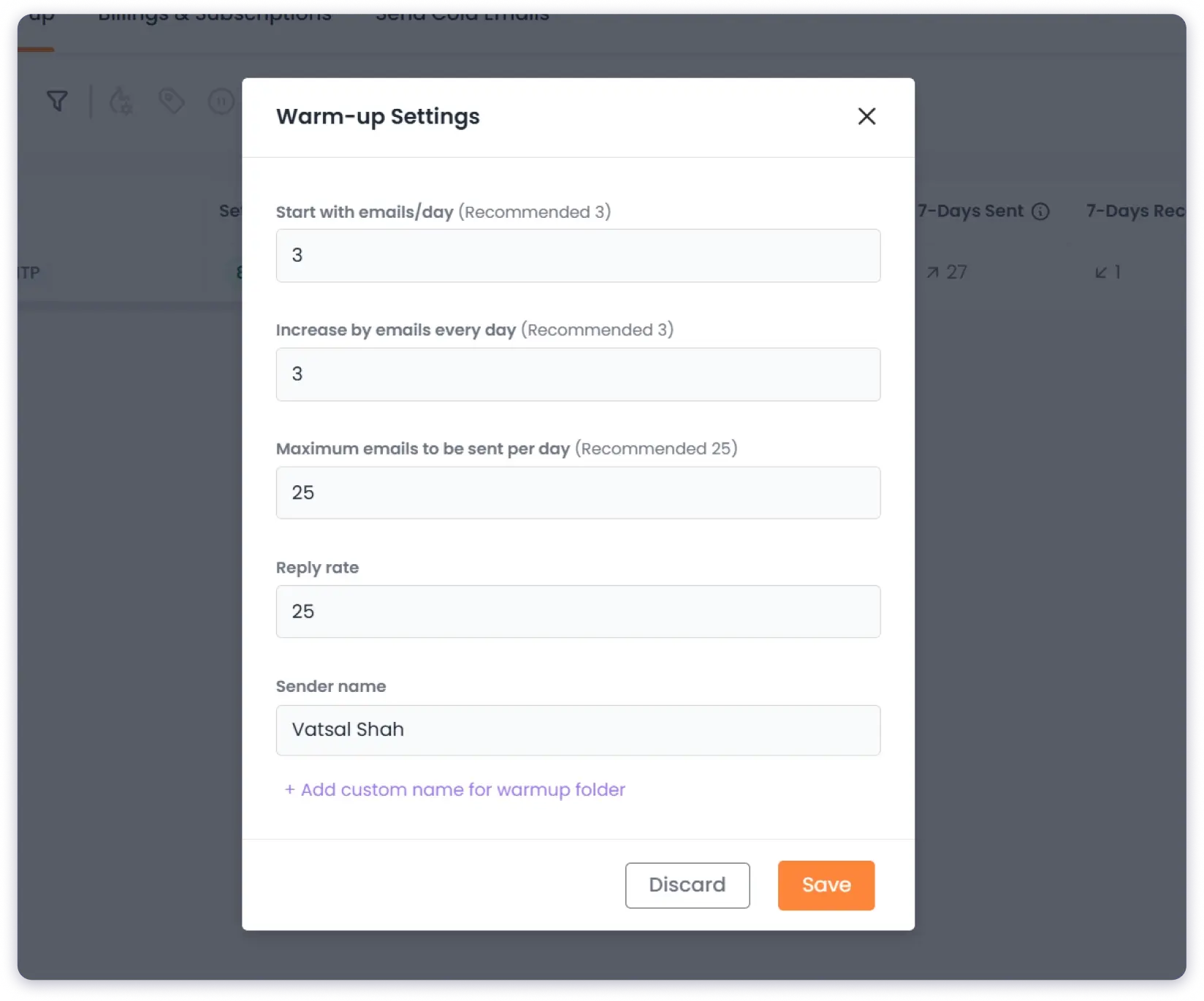
Task: Click the filter funnel icon
Action: (x=58, y=101)
